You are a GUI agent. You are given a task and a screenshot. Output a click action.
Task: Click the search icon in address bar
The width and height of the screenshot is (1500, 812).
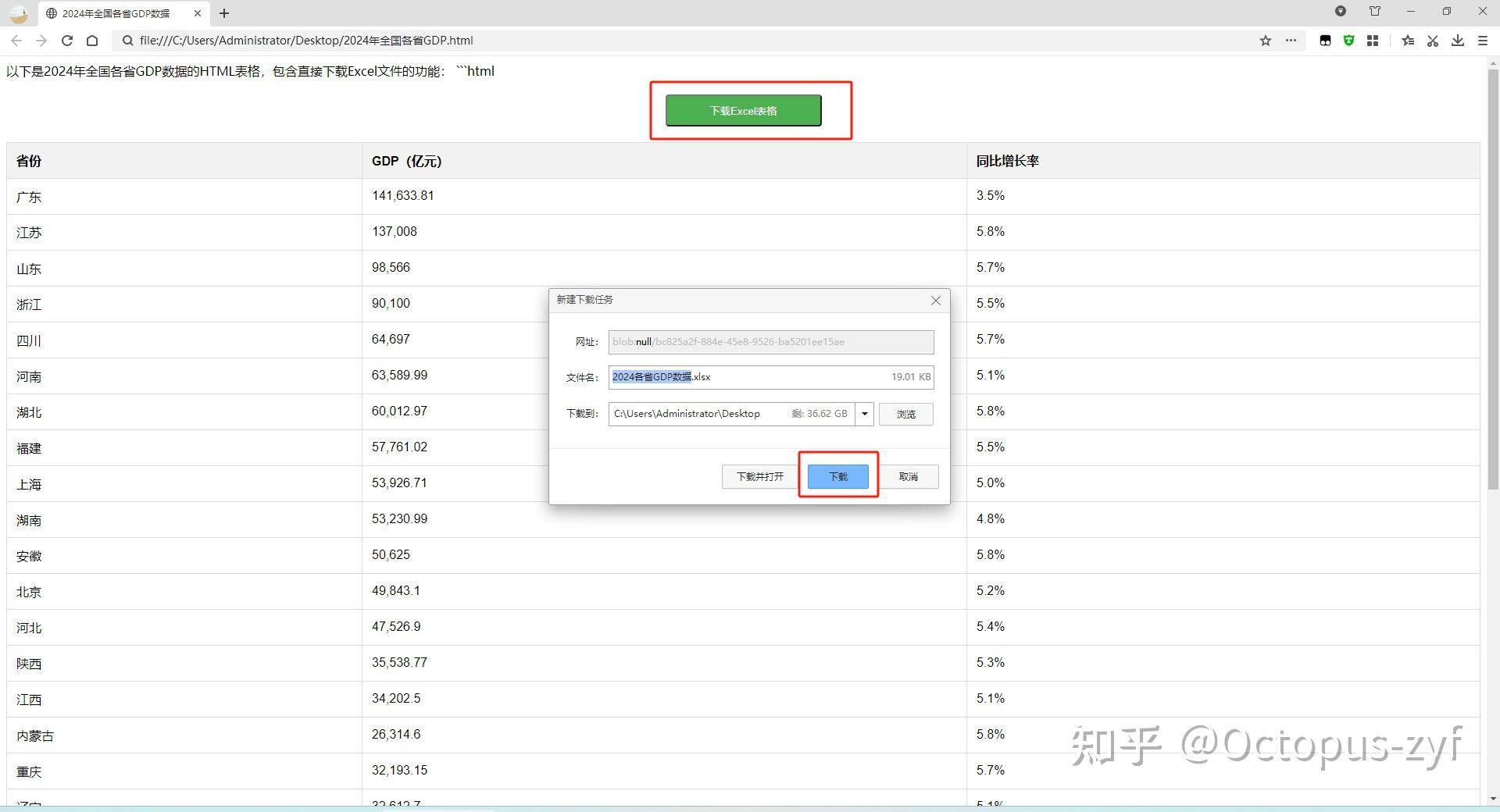[x=127, y=41]
